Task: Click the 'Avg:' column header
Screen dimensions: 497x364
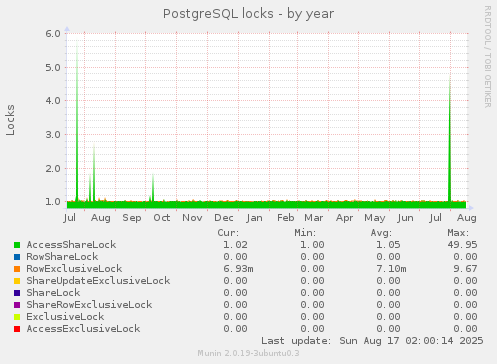Action: [381, 233]
